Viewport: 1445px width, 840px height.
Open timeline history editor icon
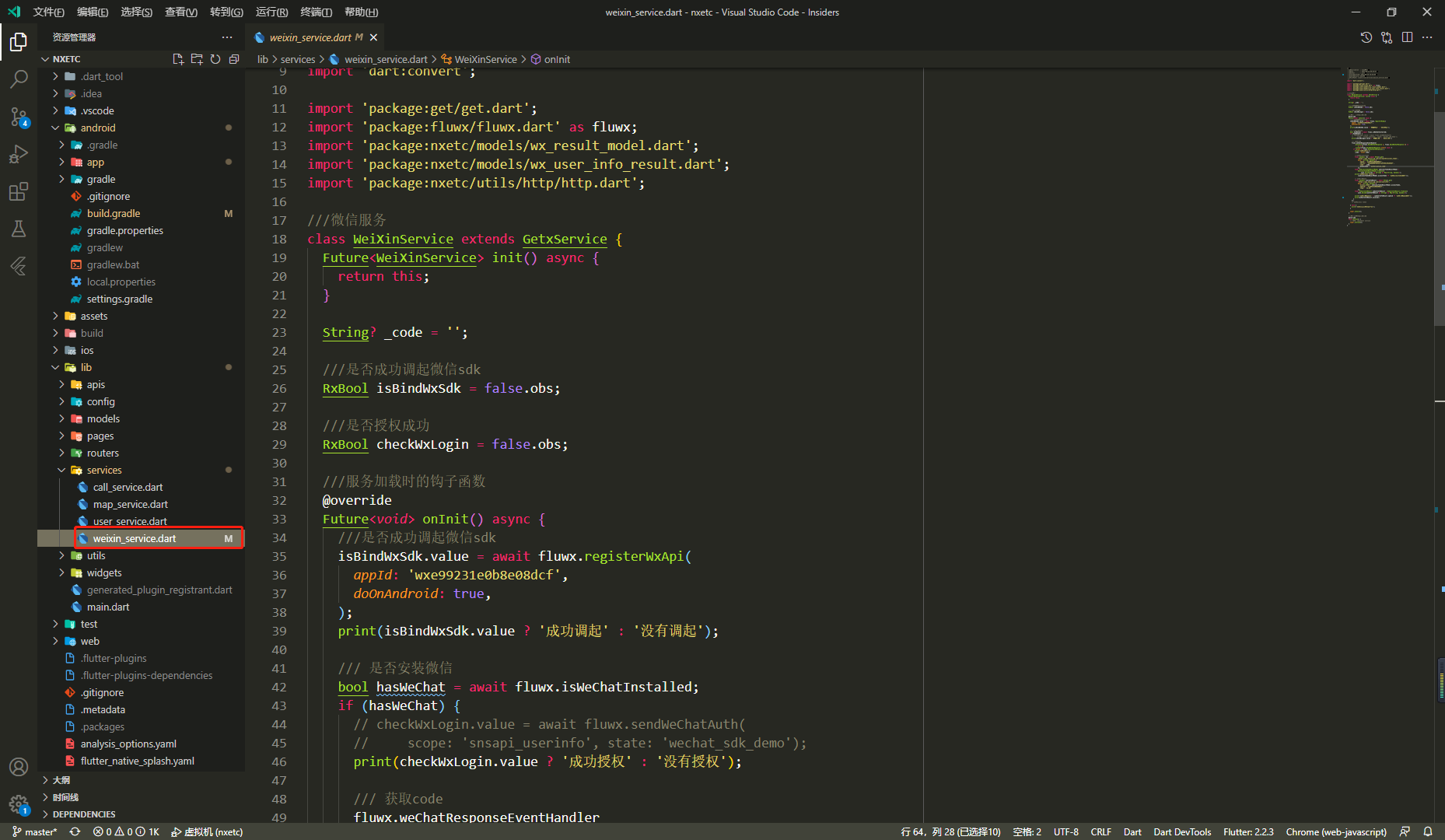tap(1366, 37)
